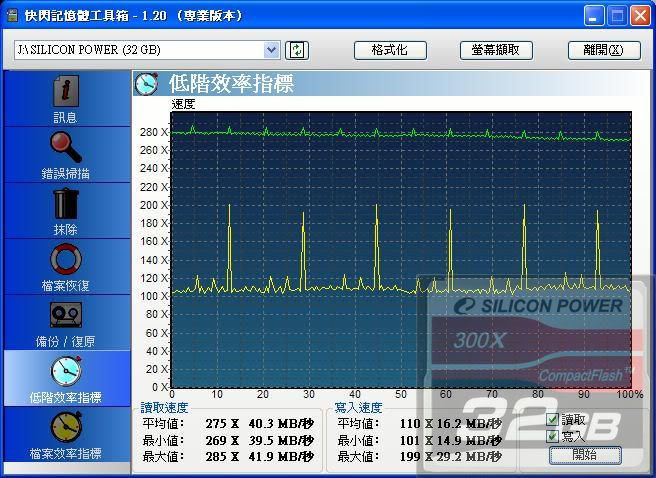
Task: Click the 訊息 sidebar label
Action: point(65,118)
